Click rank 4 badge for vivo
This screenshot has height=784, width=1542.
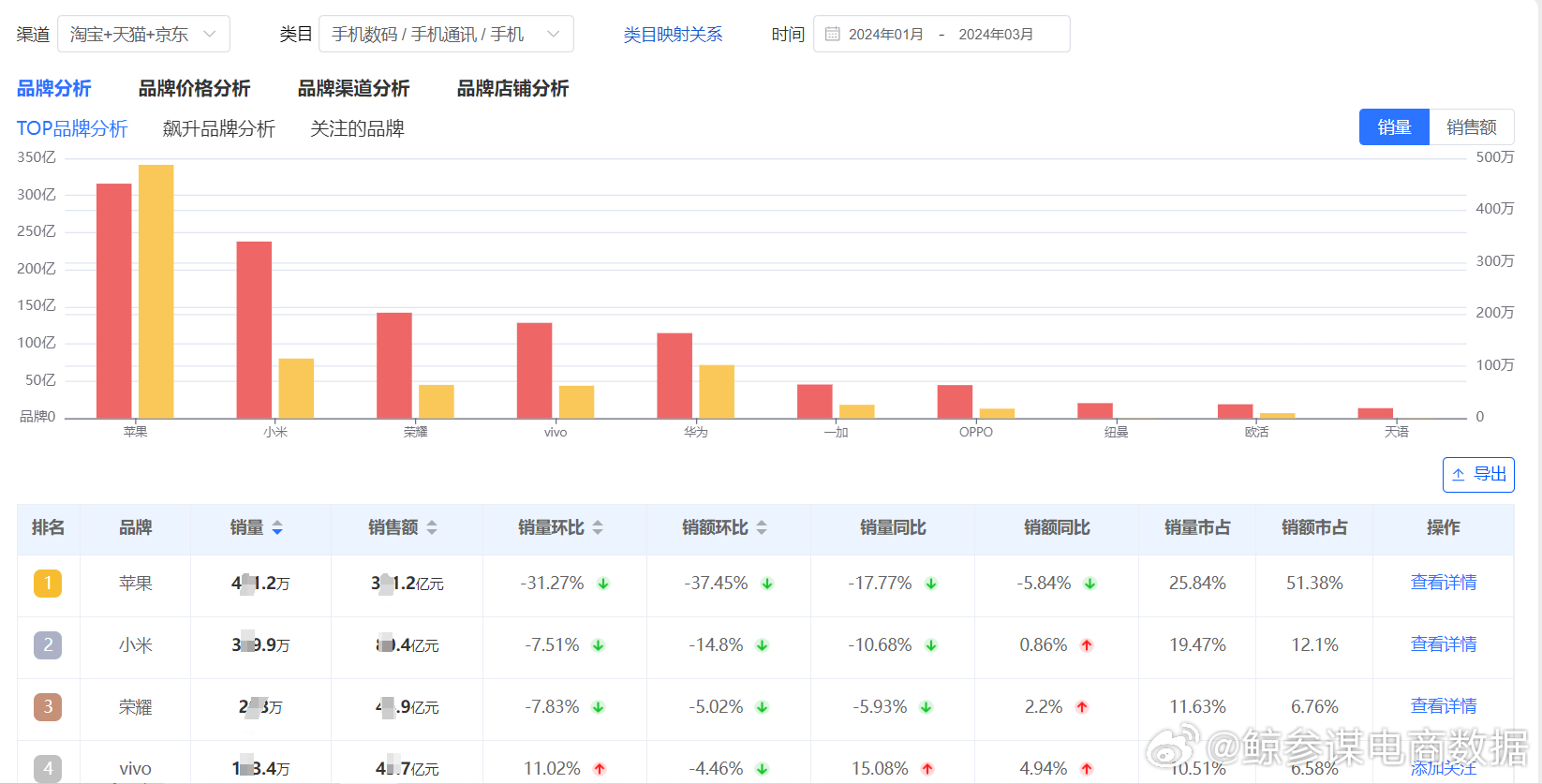(x=48, y=769)
